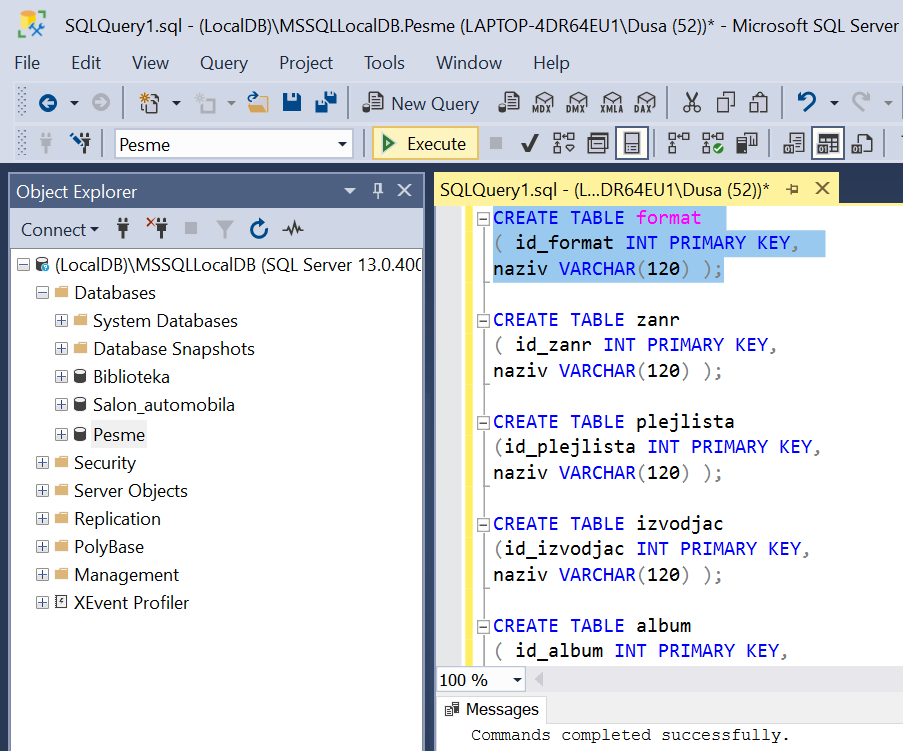Pin the SQLQuery1.sql tab
This screenshot has height=751, width=903.
pyautogui.click(x=793, y=189)
